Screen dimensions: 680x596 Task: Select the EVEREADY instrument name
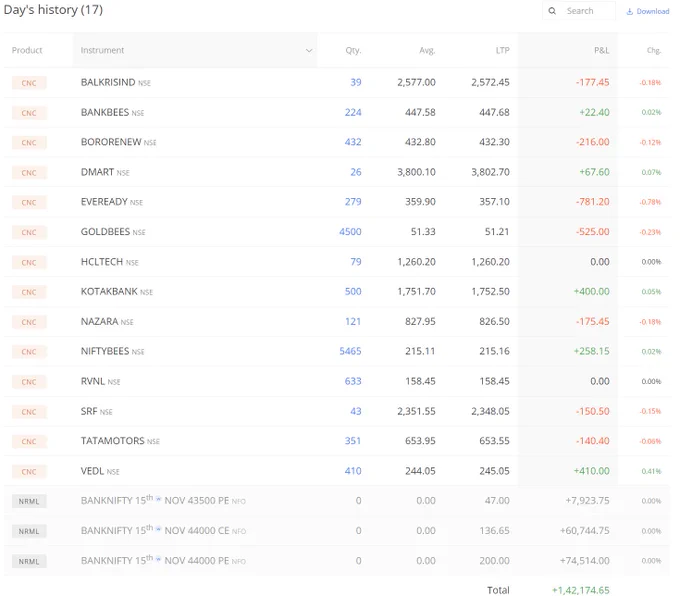(x=104, y=202)
